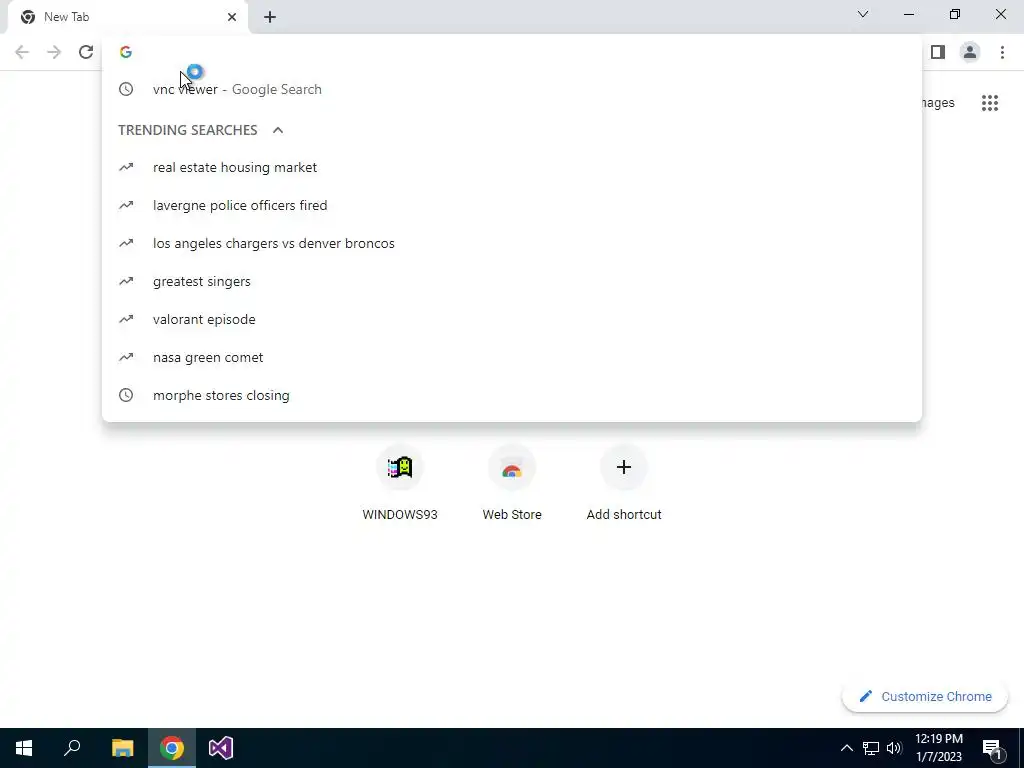This screenshot has height=768, width=1024.
Task: Reload the page with the refresh icon
Action: click(x=86, y=52)
